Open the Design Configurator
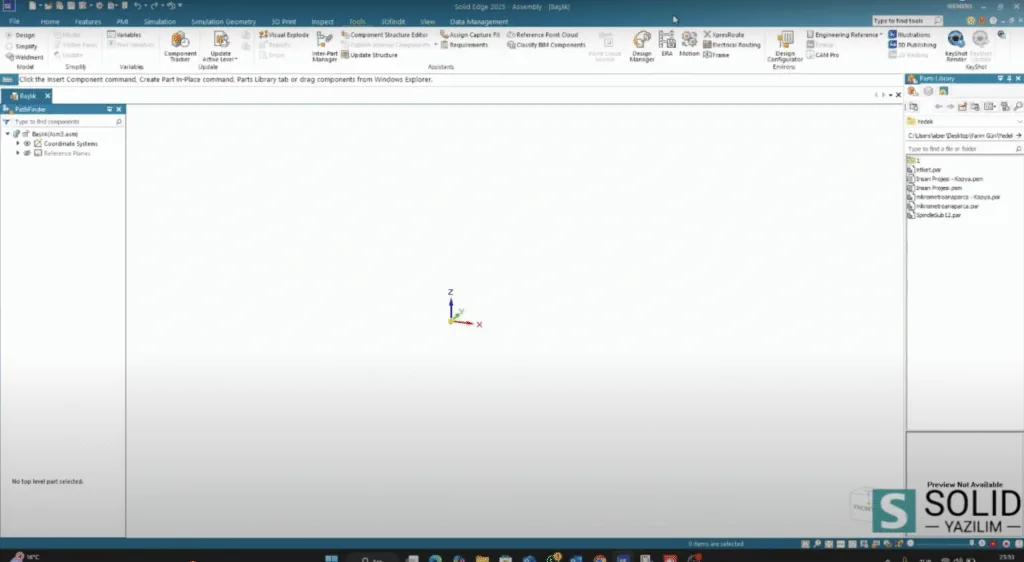 784,46
